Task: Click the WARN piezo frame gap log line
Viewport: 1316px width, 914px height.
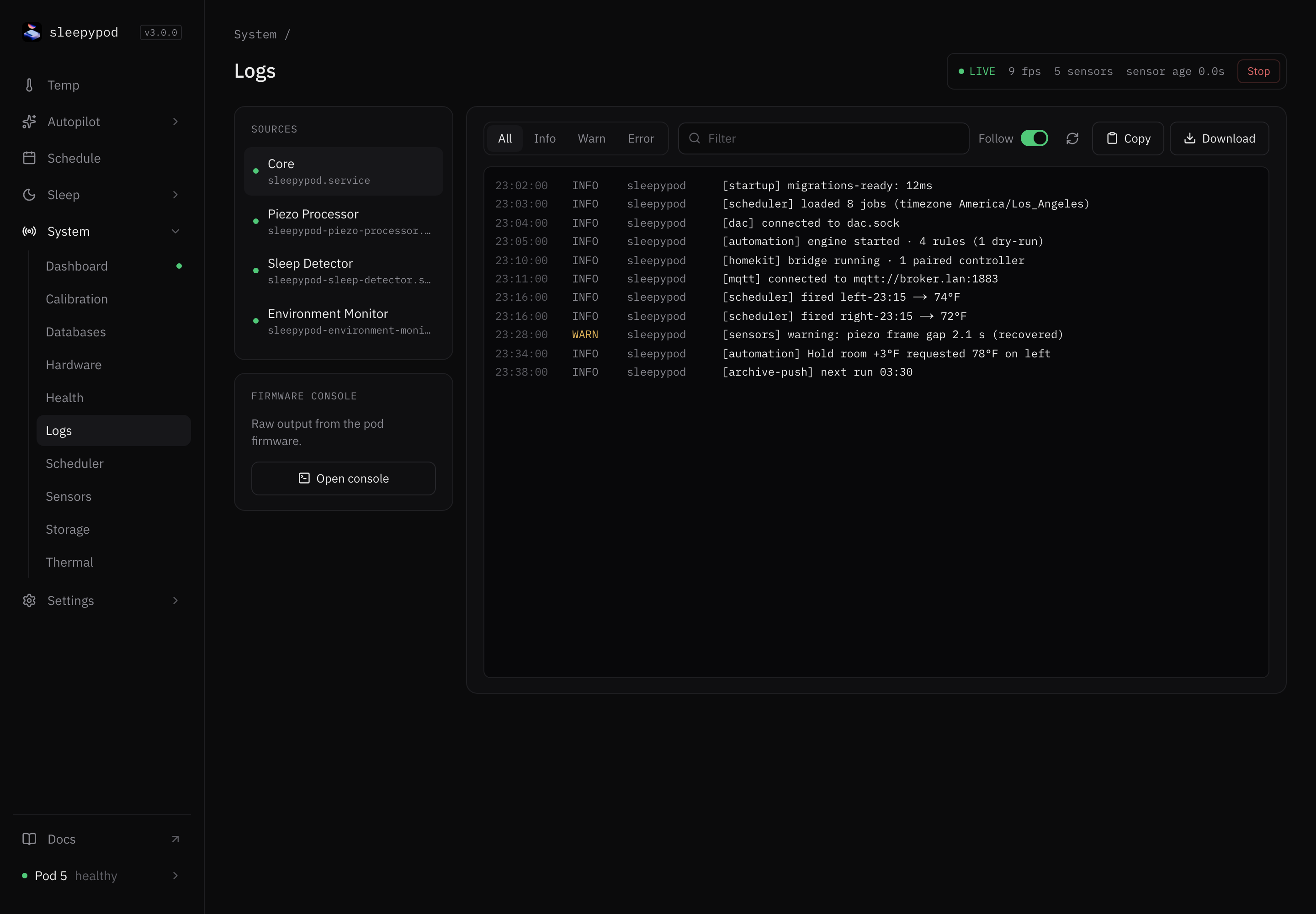Action: coord(876,335)
